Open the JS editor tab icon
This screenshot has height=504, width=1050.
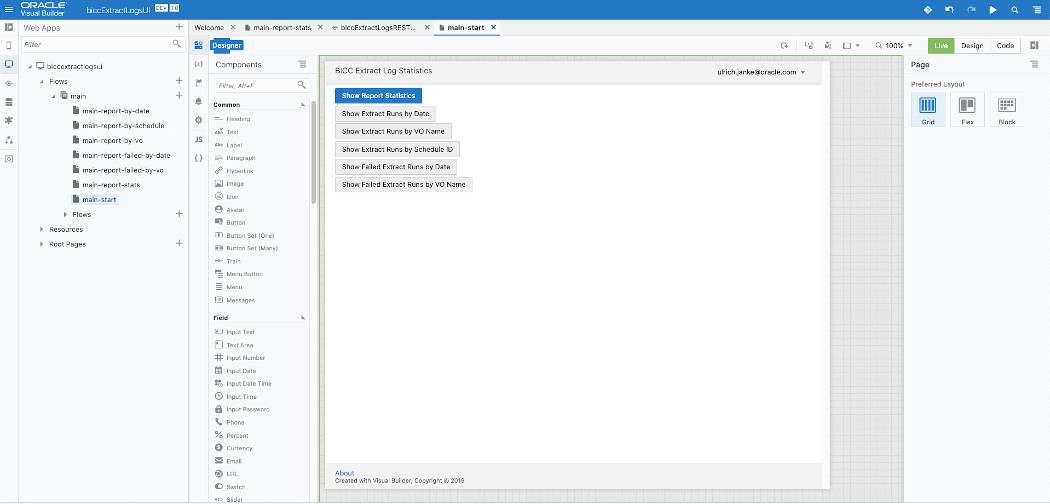click(x=198, y=139)
